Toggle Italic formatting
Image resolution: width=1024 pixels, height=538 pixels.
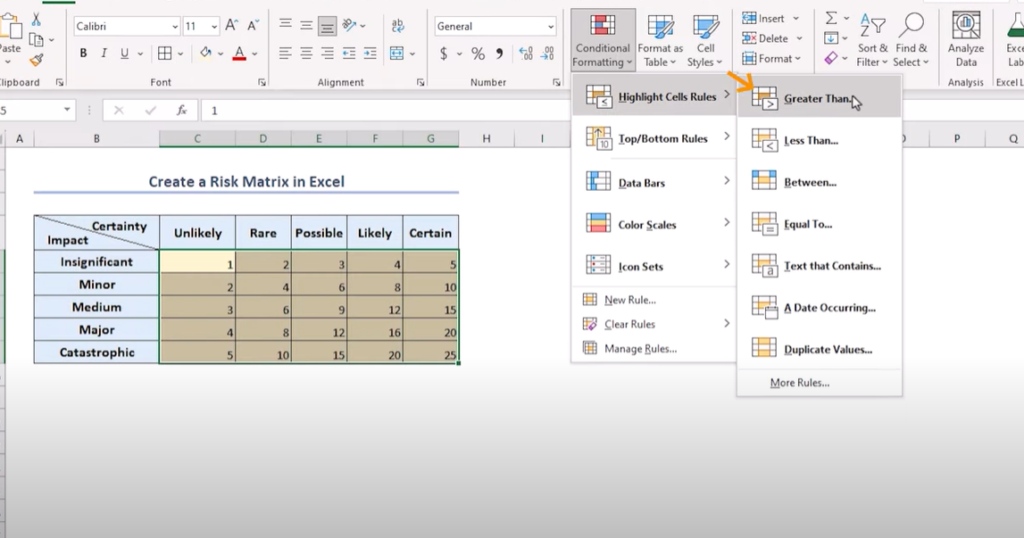tap(103, 54)
